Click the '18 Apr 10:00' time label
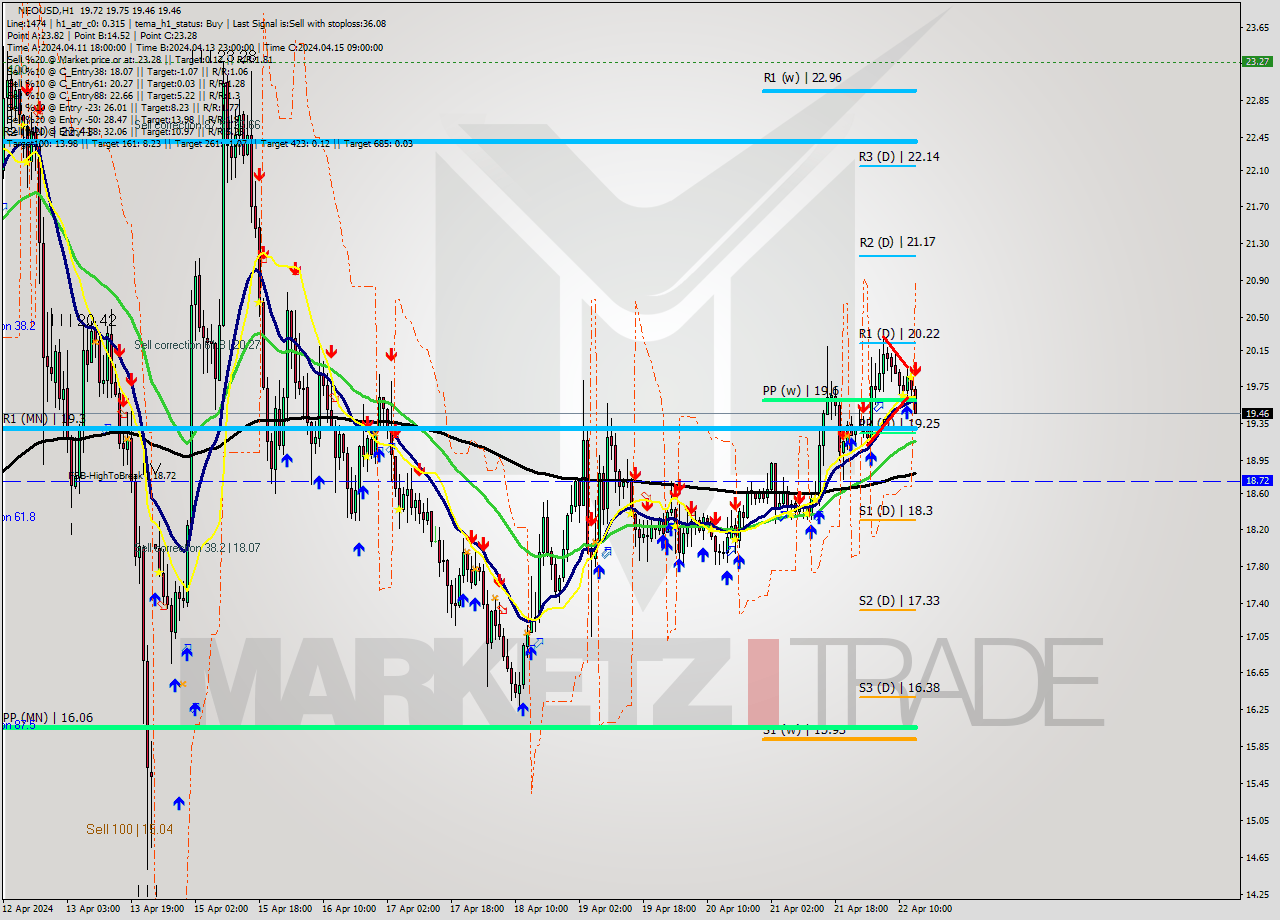Image resolution: width=1280 pixels, height=920 pixels. pyautogui.click(x=542, y=909)
